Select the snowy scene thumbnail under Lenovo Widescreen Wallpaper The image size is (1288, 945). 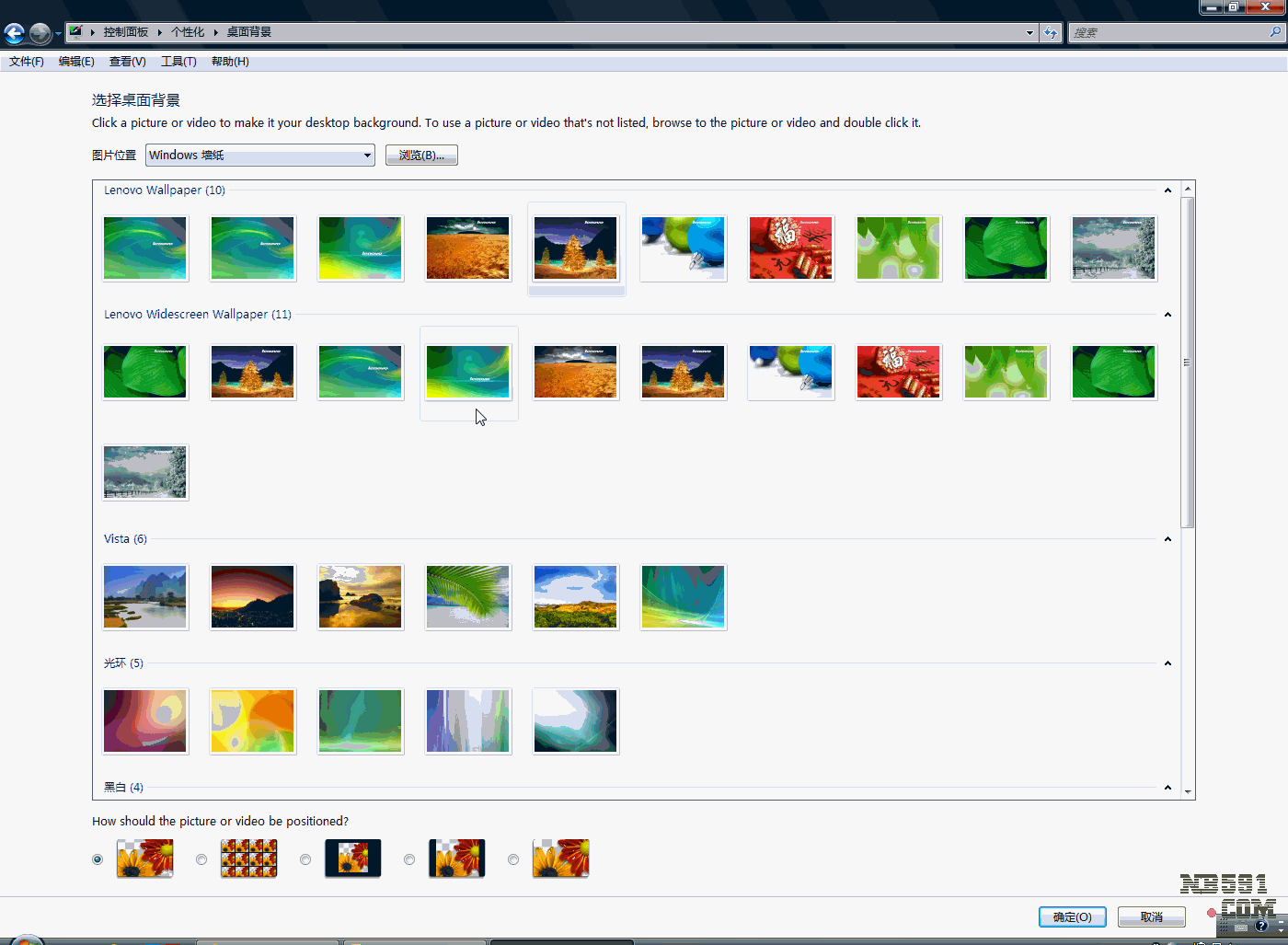[x=145, y=472]
